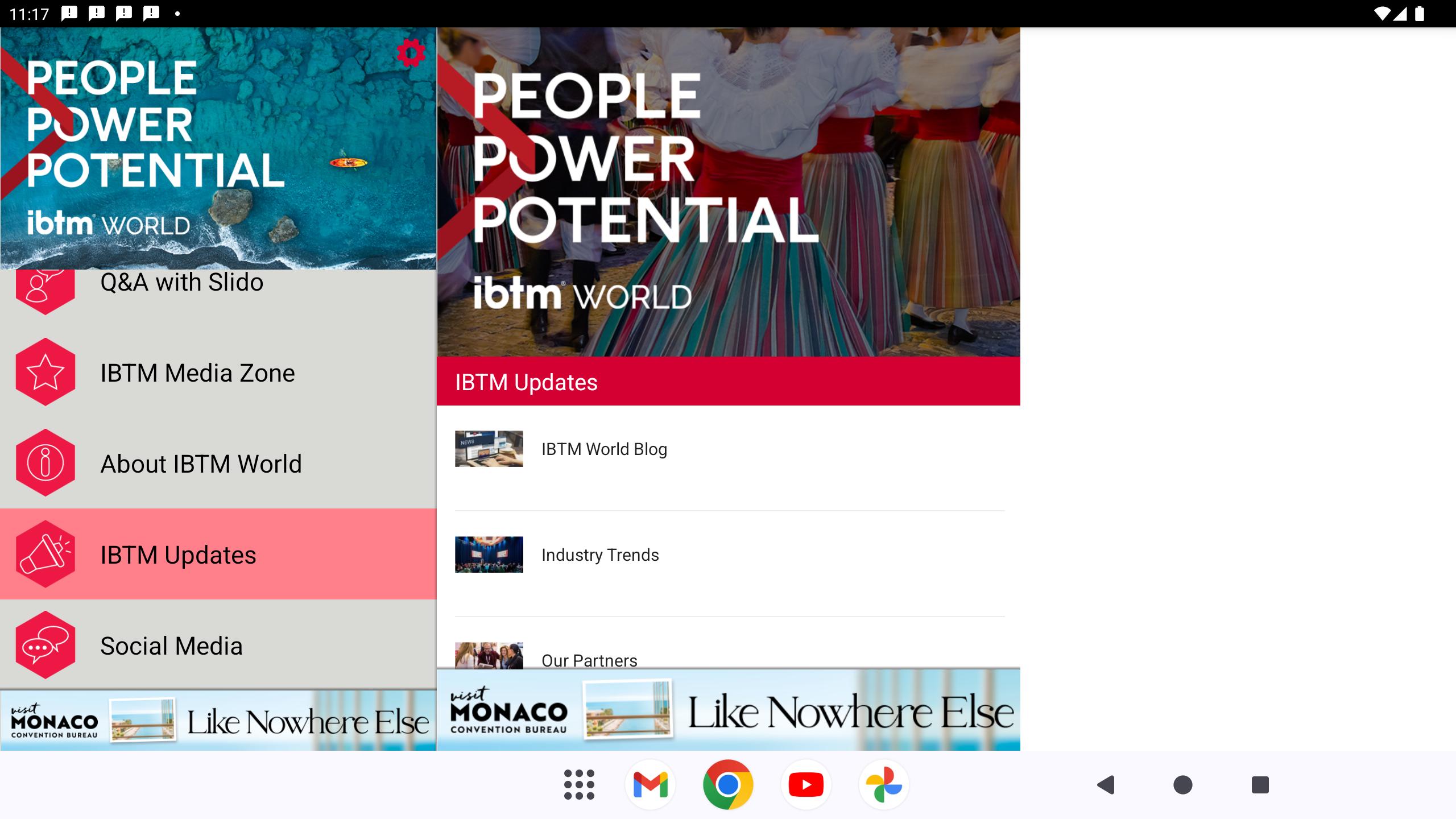This screenshot has height=819, width=1456.
Task: Launch Chrome from the taskbar
Action: [x=728, y=785]
